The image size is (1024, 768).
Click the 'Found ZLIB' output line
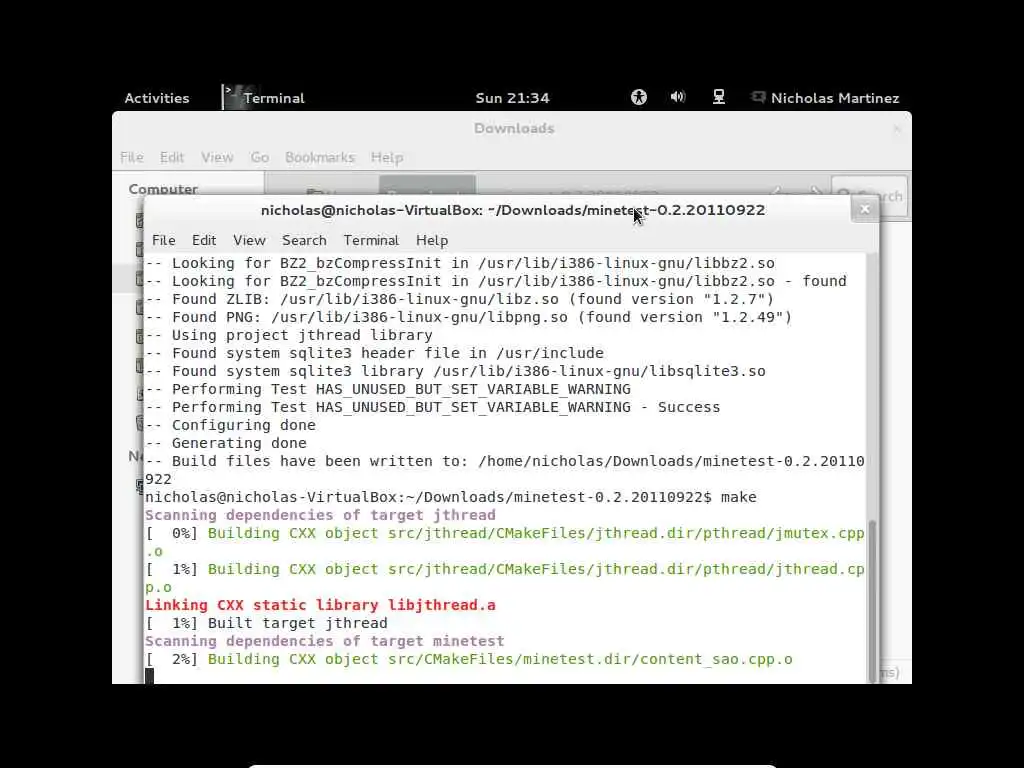coord(460,299)
